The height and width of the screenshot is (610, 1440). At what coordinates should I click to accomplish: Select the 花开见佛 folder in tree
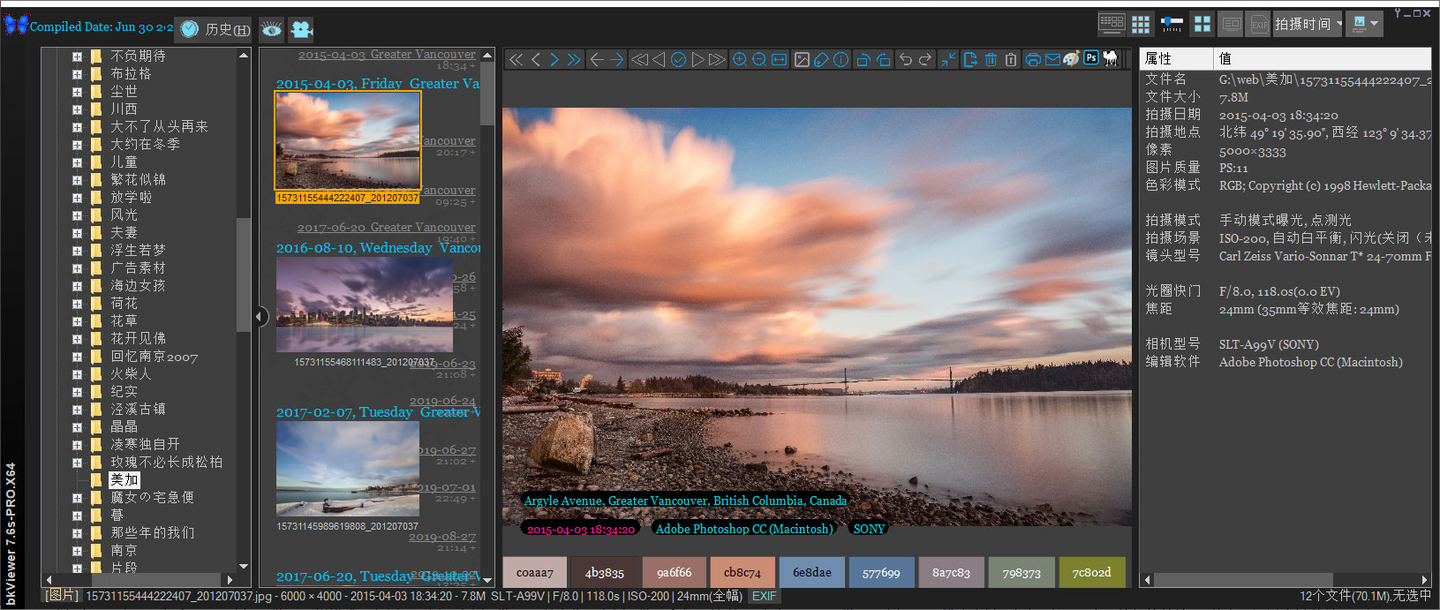pyautogui.click(x=138, y=339)
